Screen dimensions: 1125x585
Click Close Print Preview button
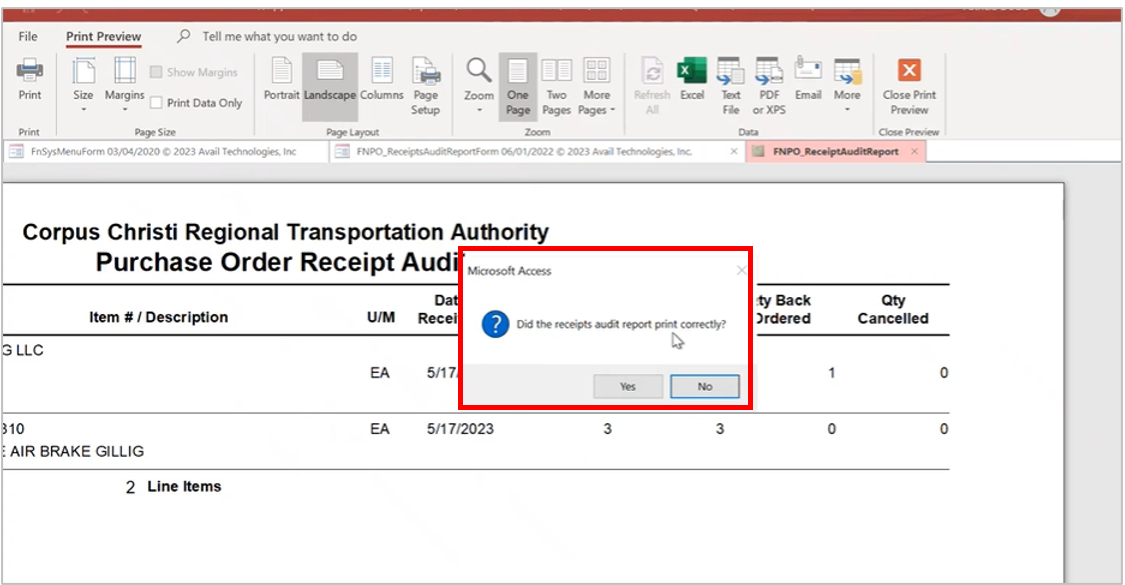pos(909,86)
